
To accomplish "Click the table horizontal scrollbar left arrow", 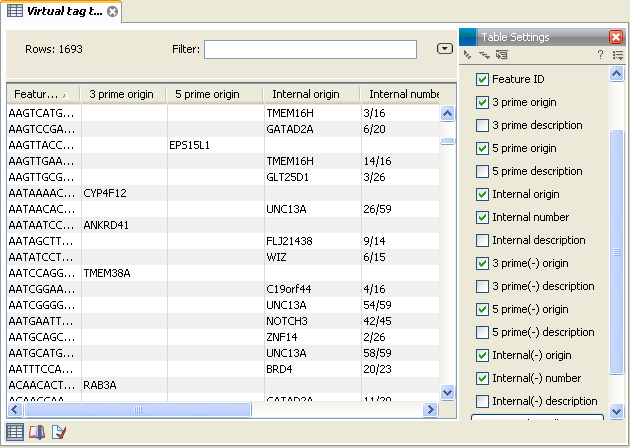I will pyautogui.click(x=15, y=409).
